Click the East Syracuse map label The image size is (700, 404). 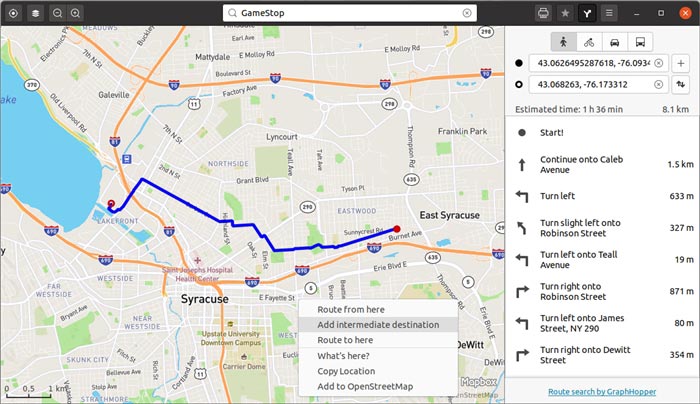(450, 215)
